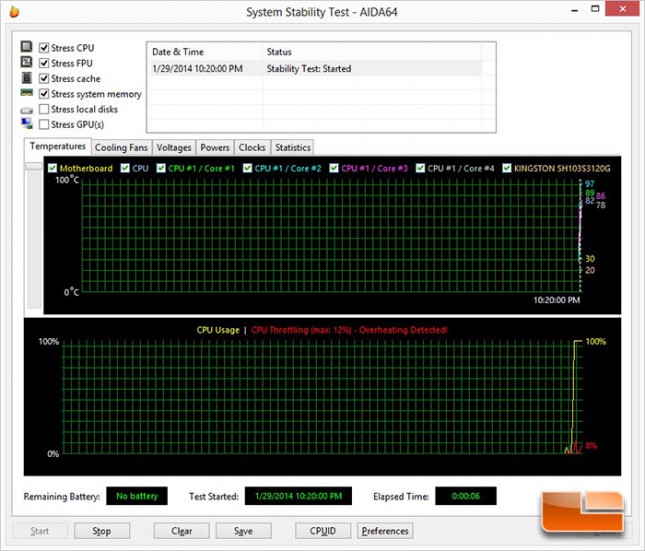This screenshot has width=645, height=551.
Task: Minimize the AIDA64 window
Action: [575, 10]
